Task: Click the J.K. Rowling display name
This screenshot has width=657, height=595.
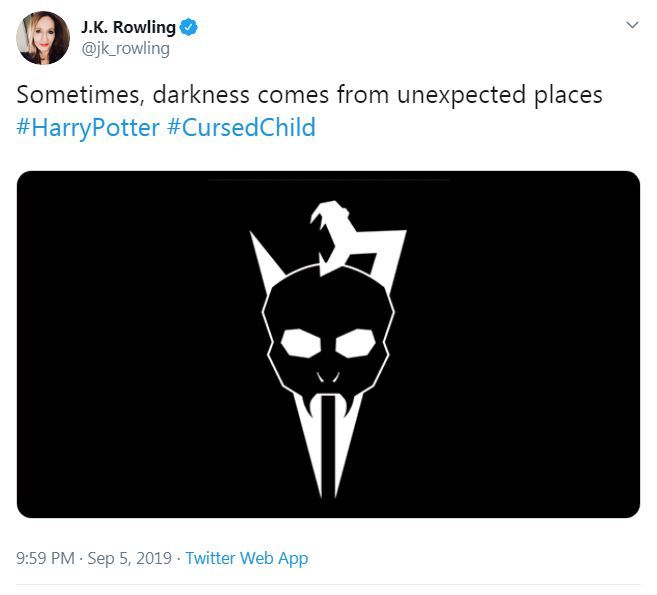Action: click(128, 27)
